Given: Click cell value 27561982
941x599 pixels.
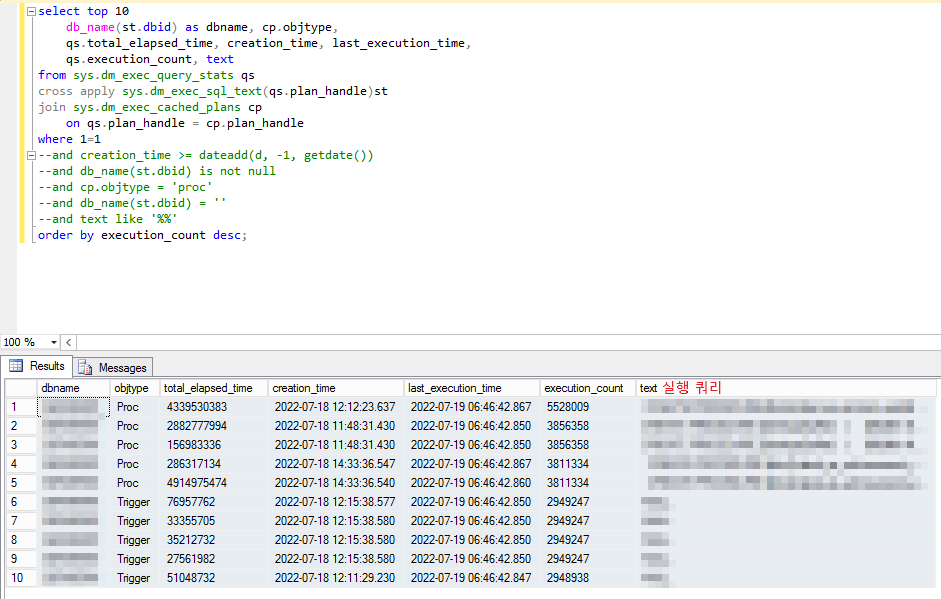Looking at the screenshot, I should 191,559.
